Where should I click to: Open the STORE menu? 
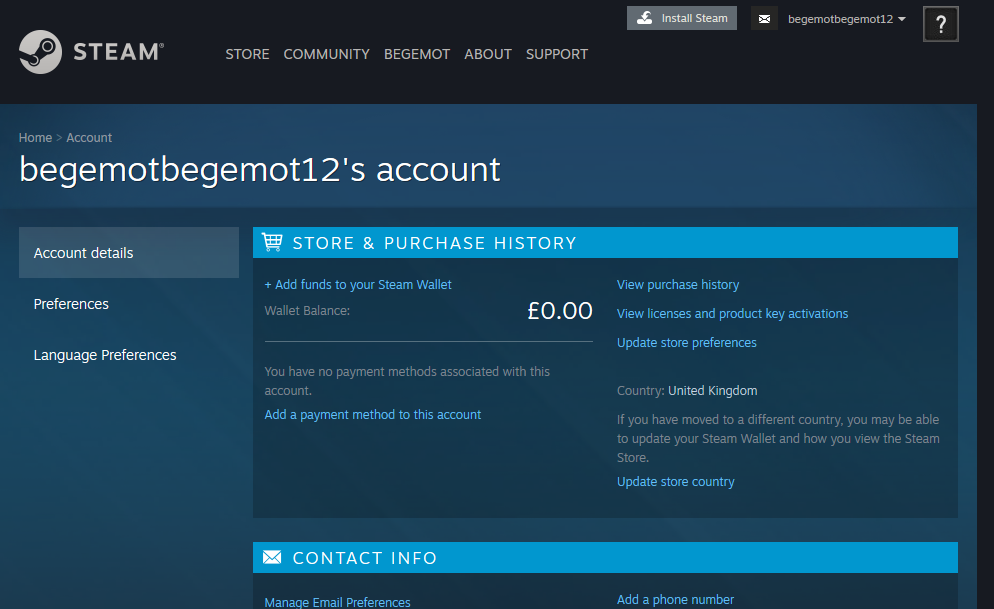click(x=247, y=54)
